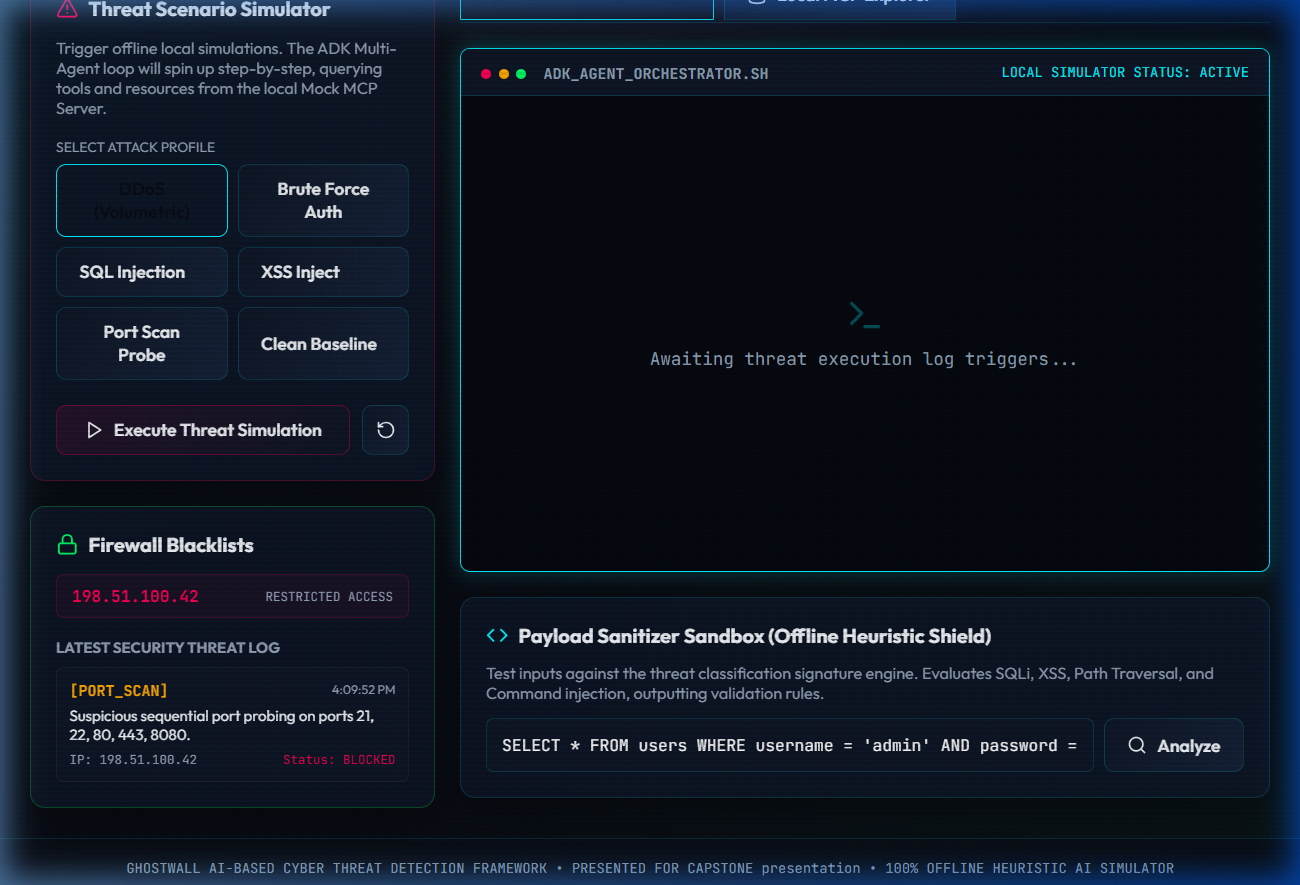Run Execute Threat Simulation
The height and width of the screenshot is (885, 1300).
coord(203,430)
